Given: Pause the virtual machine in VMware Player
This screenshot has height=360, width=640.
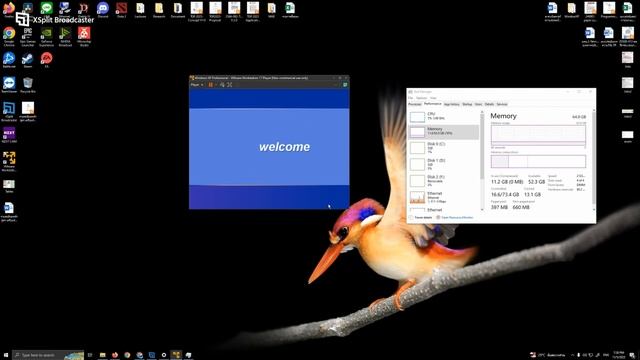Looking at the screenshot, I should tap(211, 84).
